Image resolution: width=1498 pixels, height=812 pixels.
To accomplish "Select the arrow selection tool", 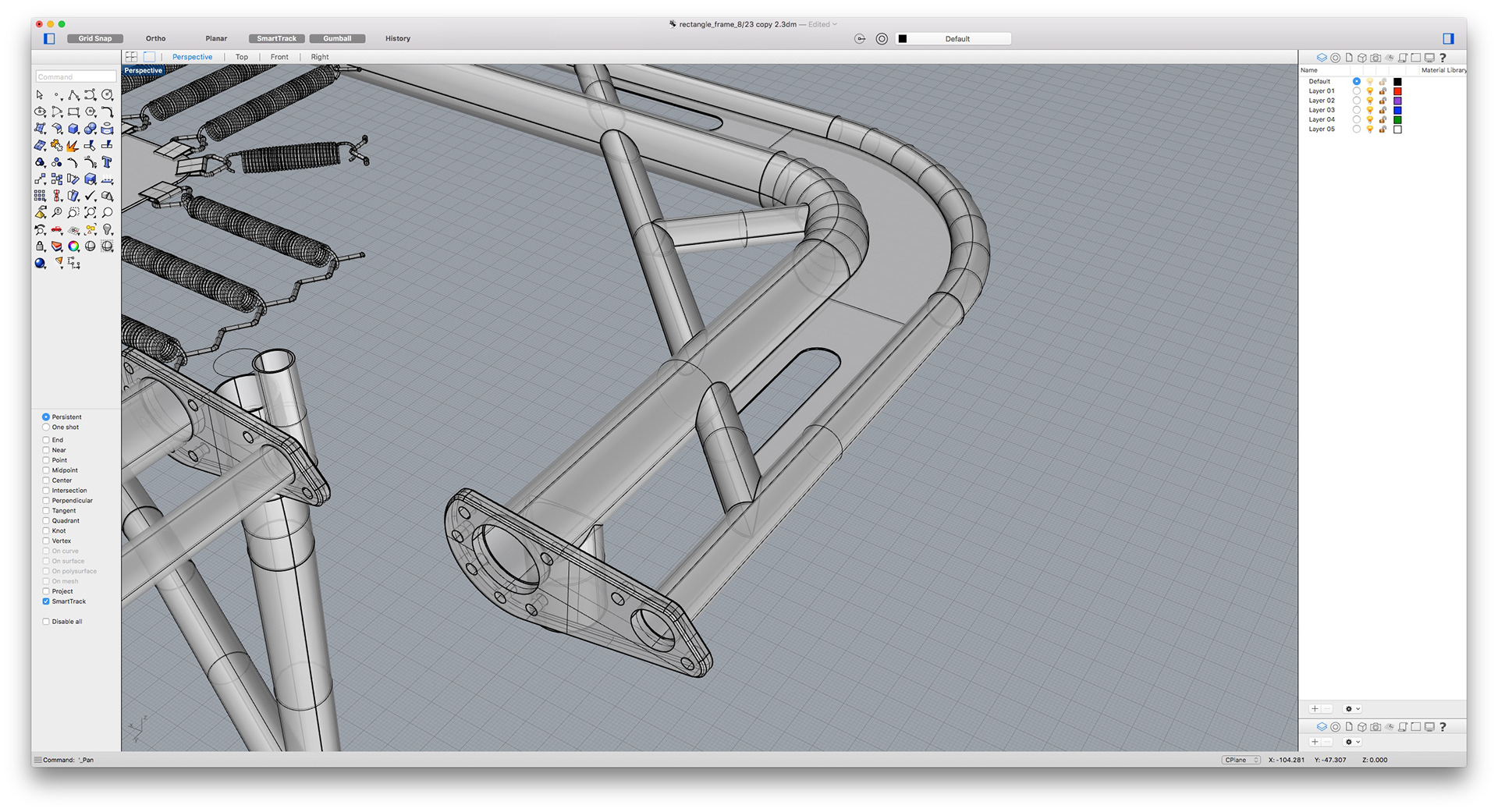I will (40, 95).
